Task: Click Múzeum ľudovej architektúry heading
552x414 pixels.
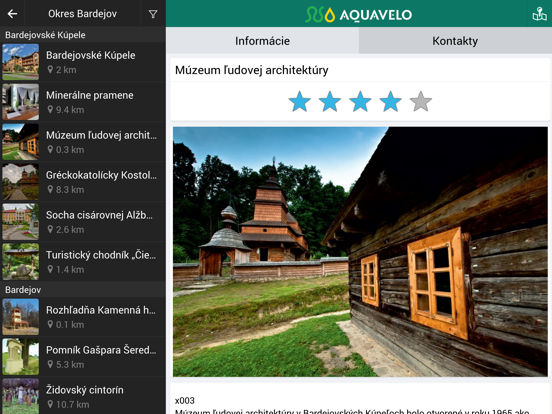Action: (252, 70)
